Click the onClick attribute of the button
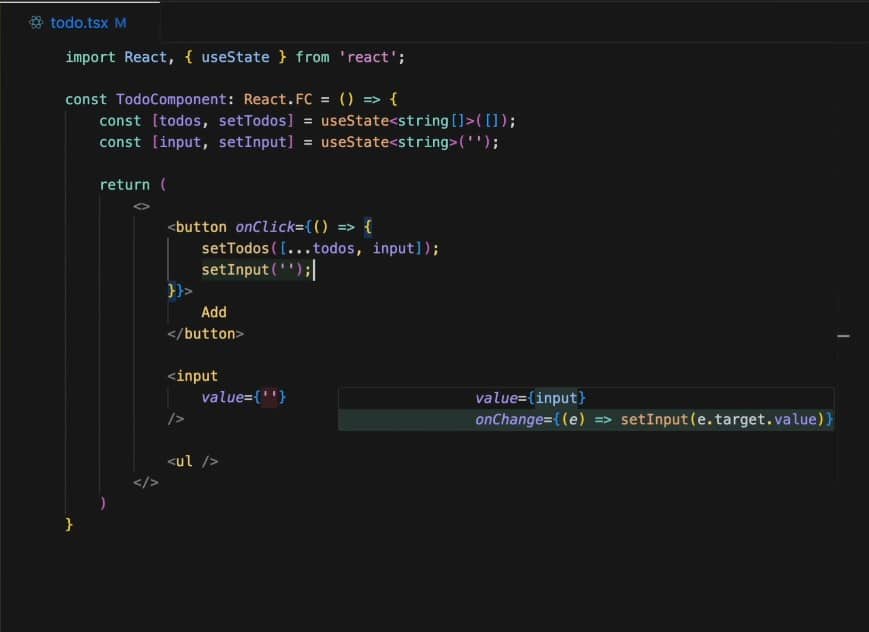869x632 pixels. [x=265, y=227]
